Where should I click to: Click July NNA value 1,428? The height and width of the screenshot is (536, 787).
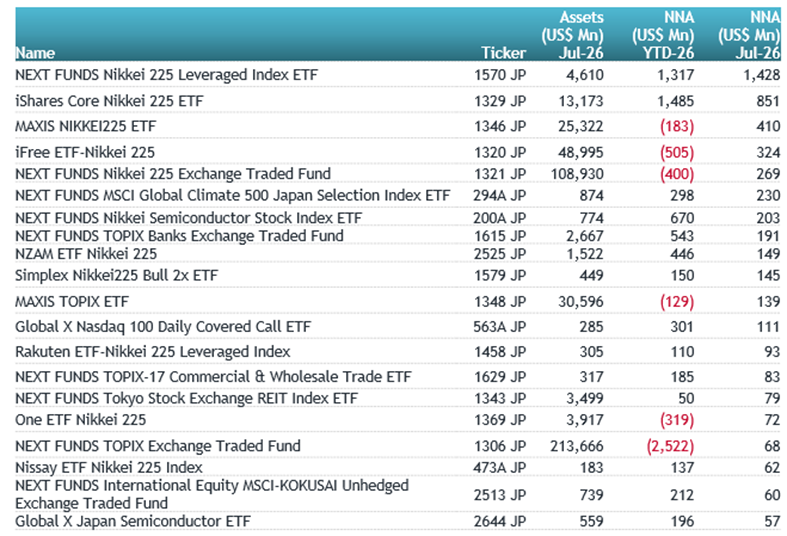[x=762, y=75]
